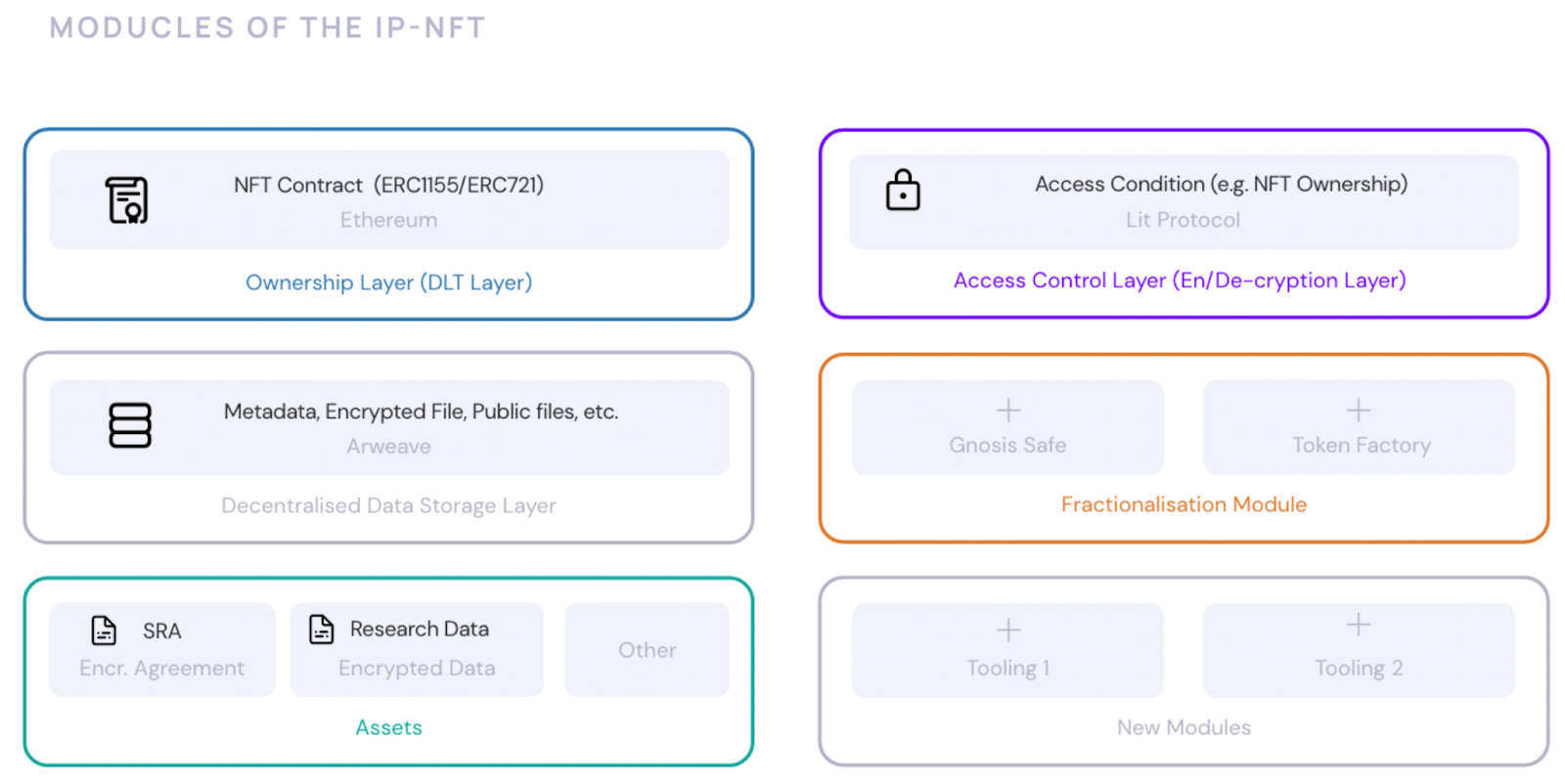Click the Research Data document icon

click(x=322, y=629)
